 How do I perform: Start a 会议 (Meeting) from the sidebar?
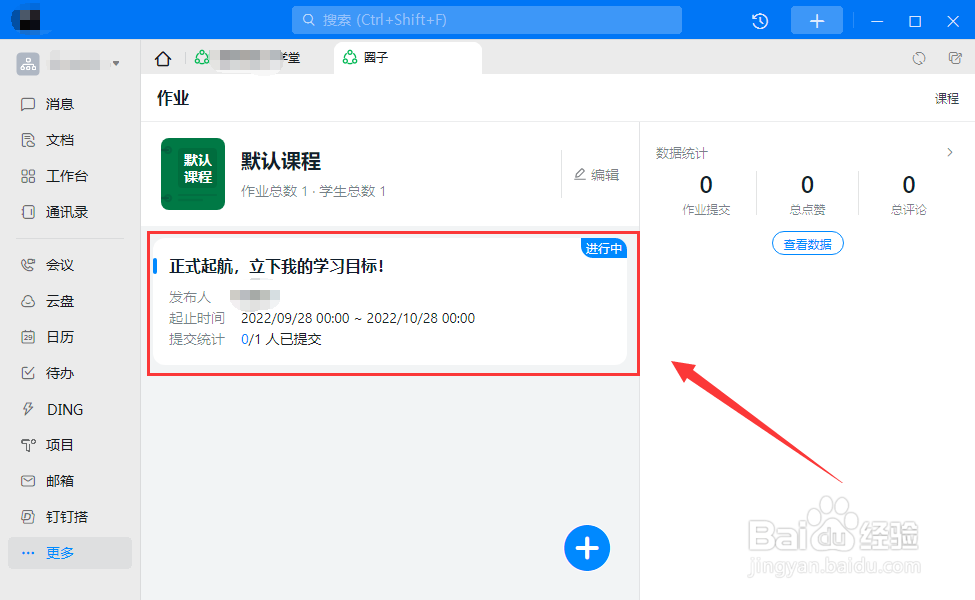tap(62, 265)
